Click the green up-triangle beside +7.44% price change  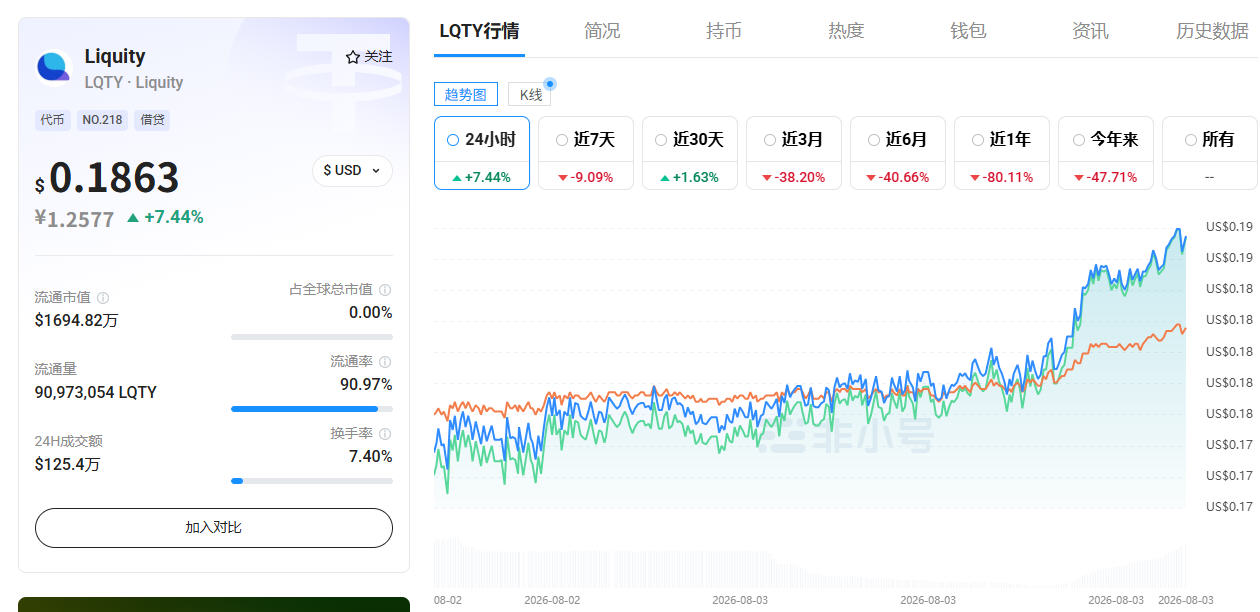133,217
